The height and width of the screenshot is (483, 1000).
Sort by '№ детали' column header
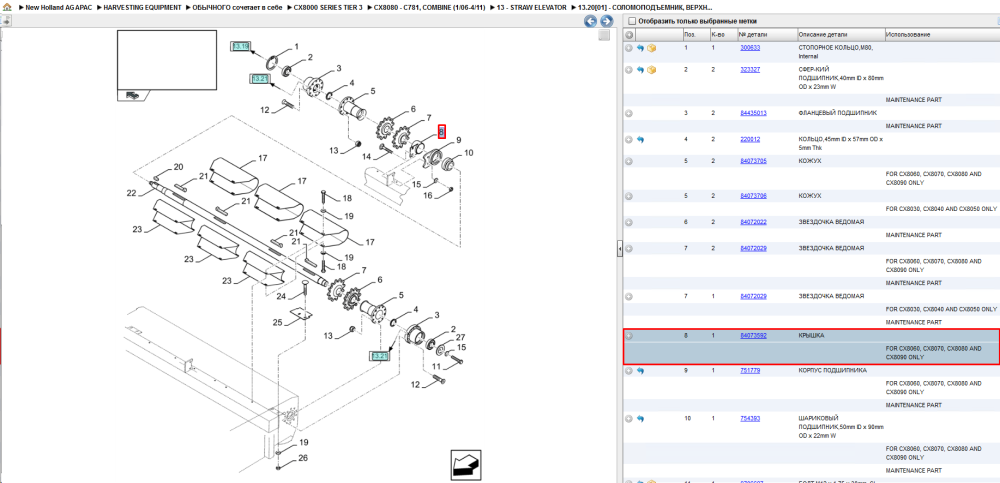767,34
